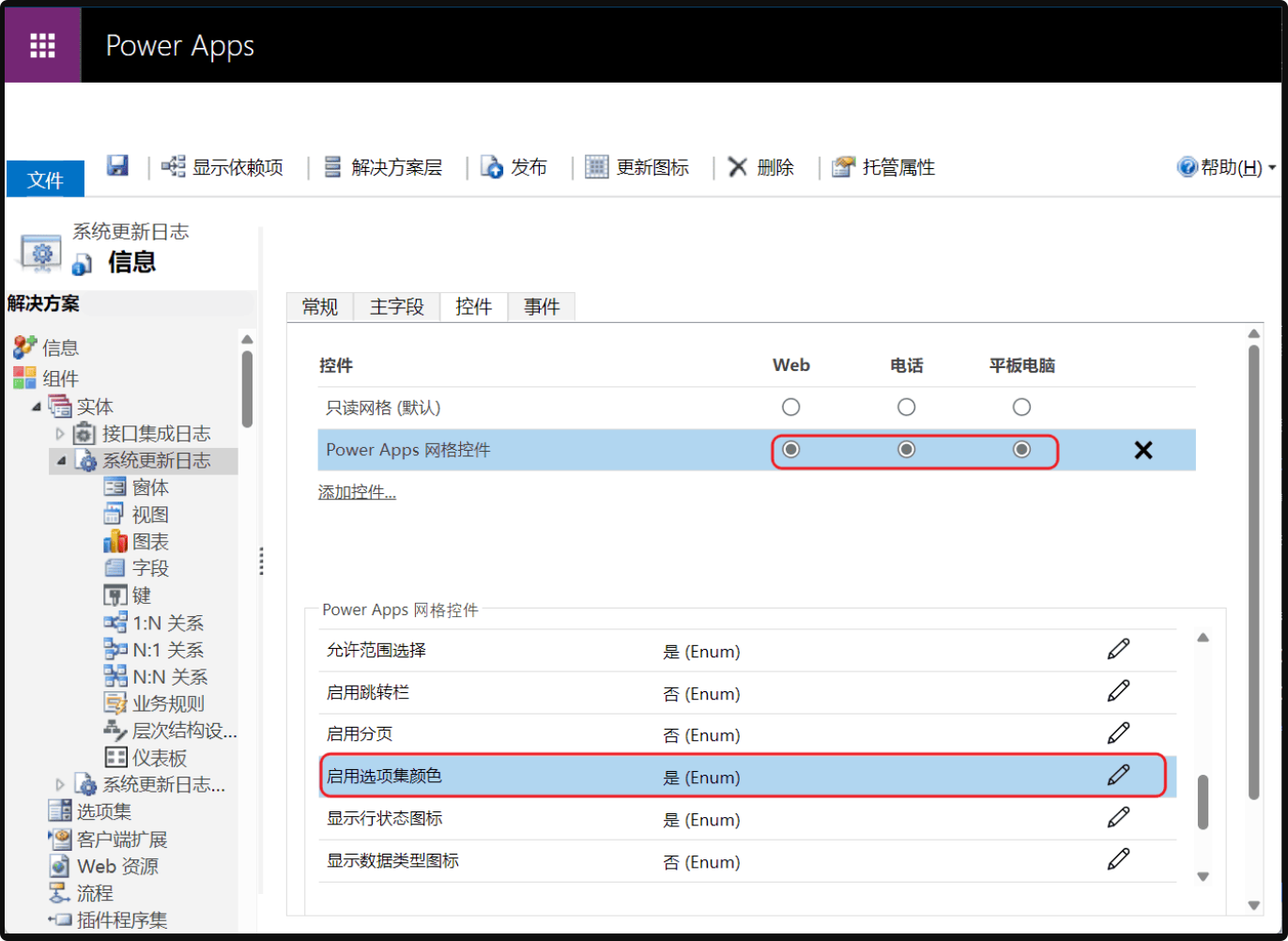This screenshot has height=941, width=1288.
Task: Select 电话 radio for 只读网格 (默认)
Action: [x=906, y=408]
